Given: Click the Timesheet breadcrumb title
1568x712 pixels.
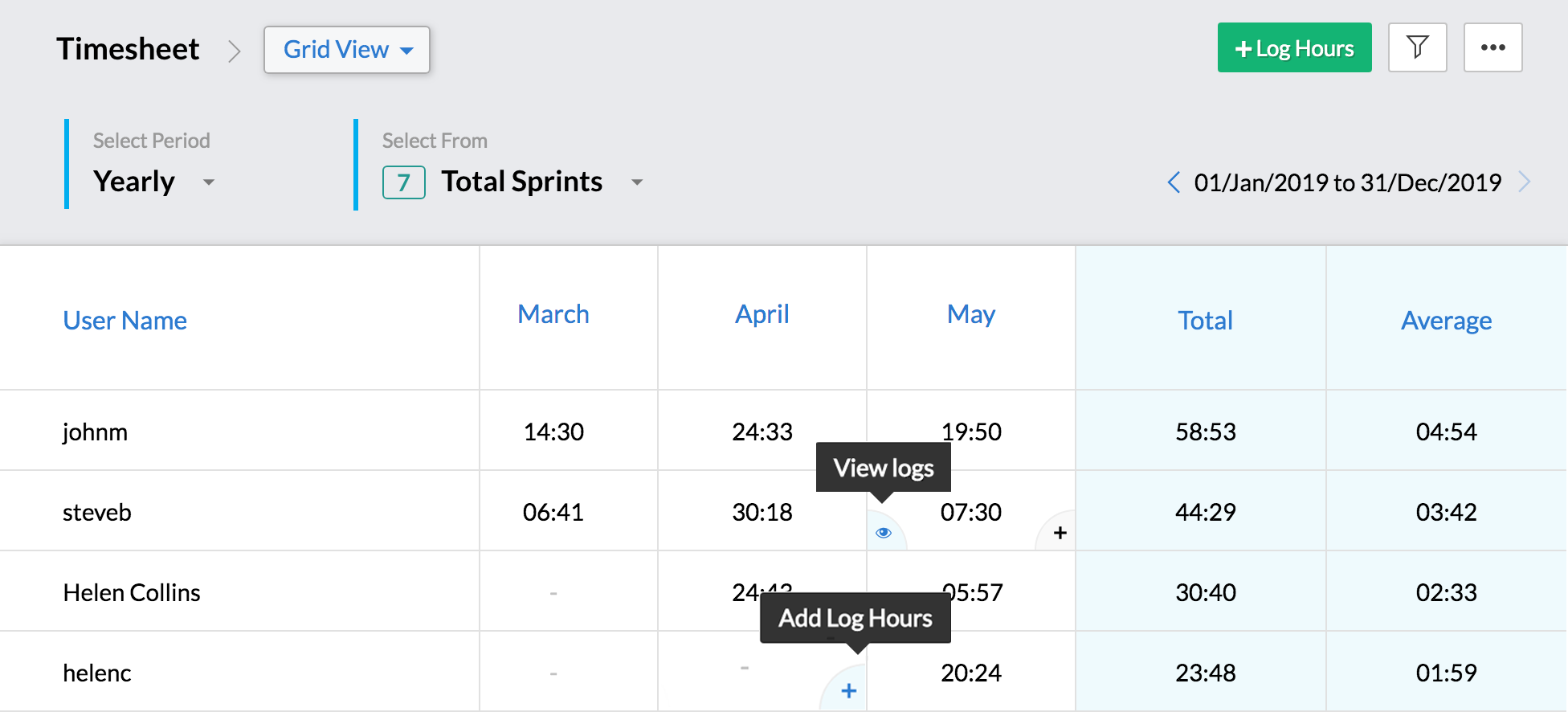Looking at the screenshot, I should click(128, 49).
